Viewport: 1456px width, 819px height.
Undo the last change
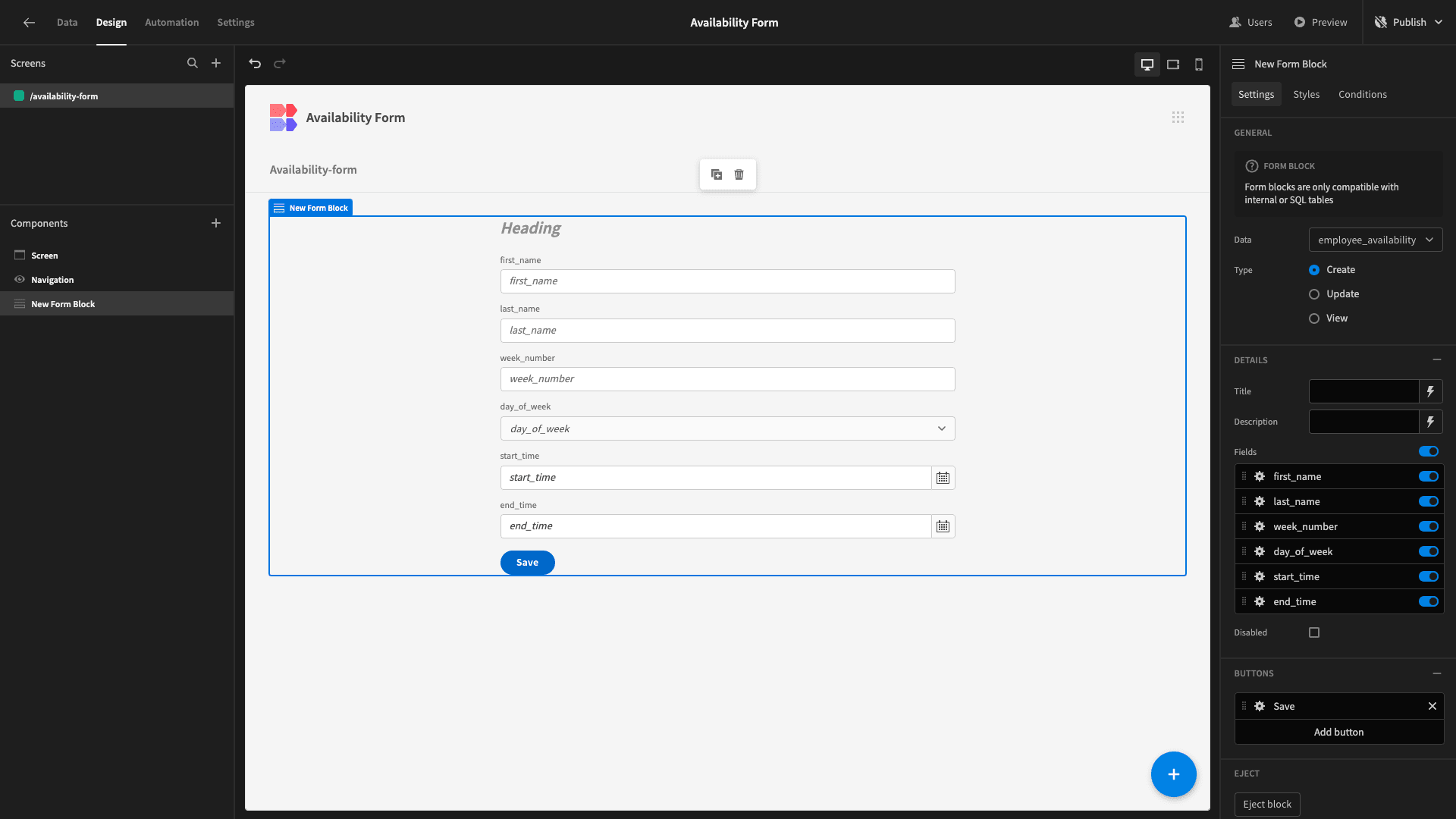[255, 64]
